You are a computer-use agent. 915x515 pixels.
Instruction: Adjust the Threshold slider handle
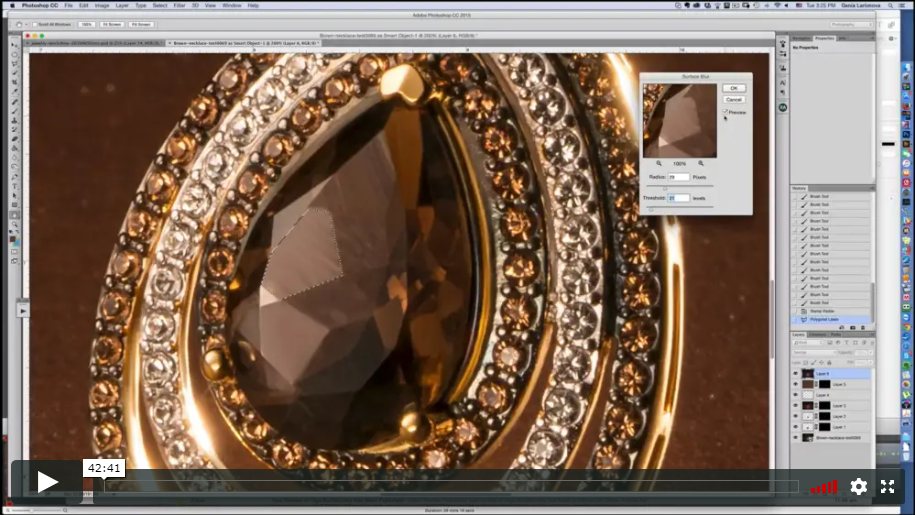coord(651,209)
